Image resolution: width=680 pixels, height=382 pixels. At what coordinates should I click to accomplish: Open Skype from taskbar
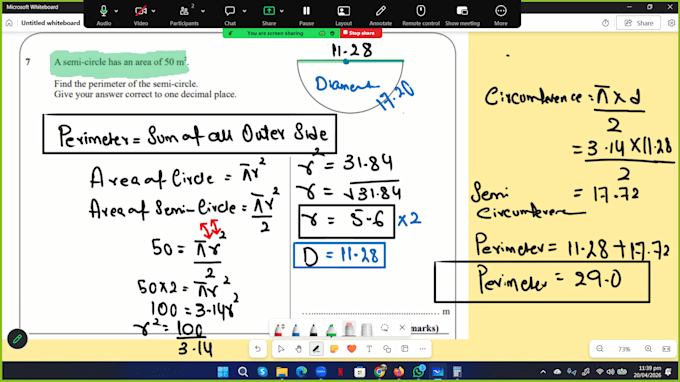point(262,372)
